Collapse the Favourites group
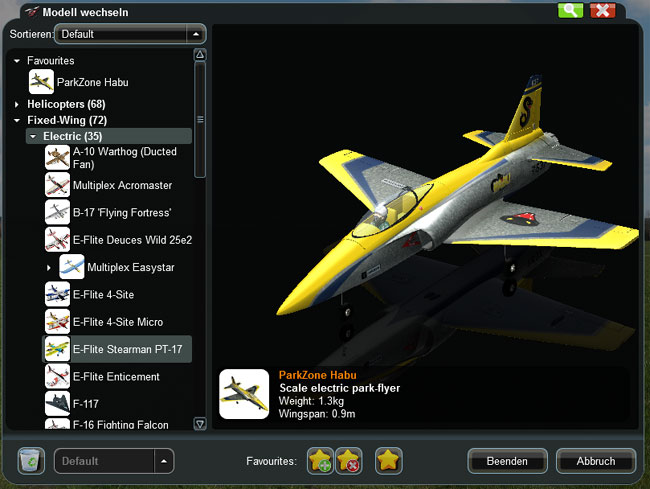This screenshot has height=489, width=650. pos(17,61)
